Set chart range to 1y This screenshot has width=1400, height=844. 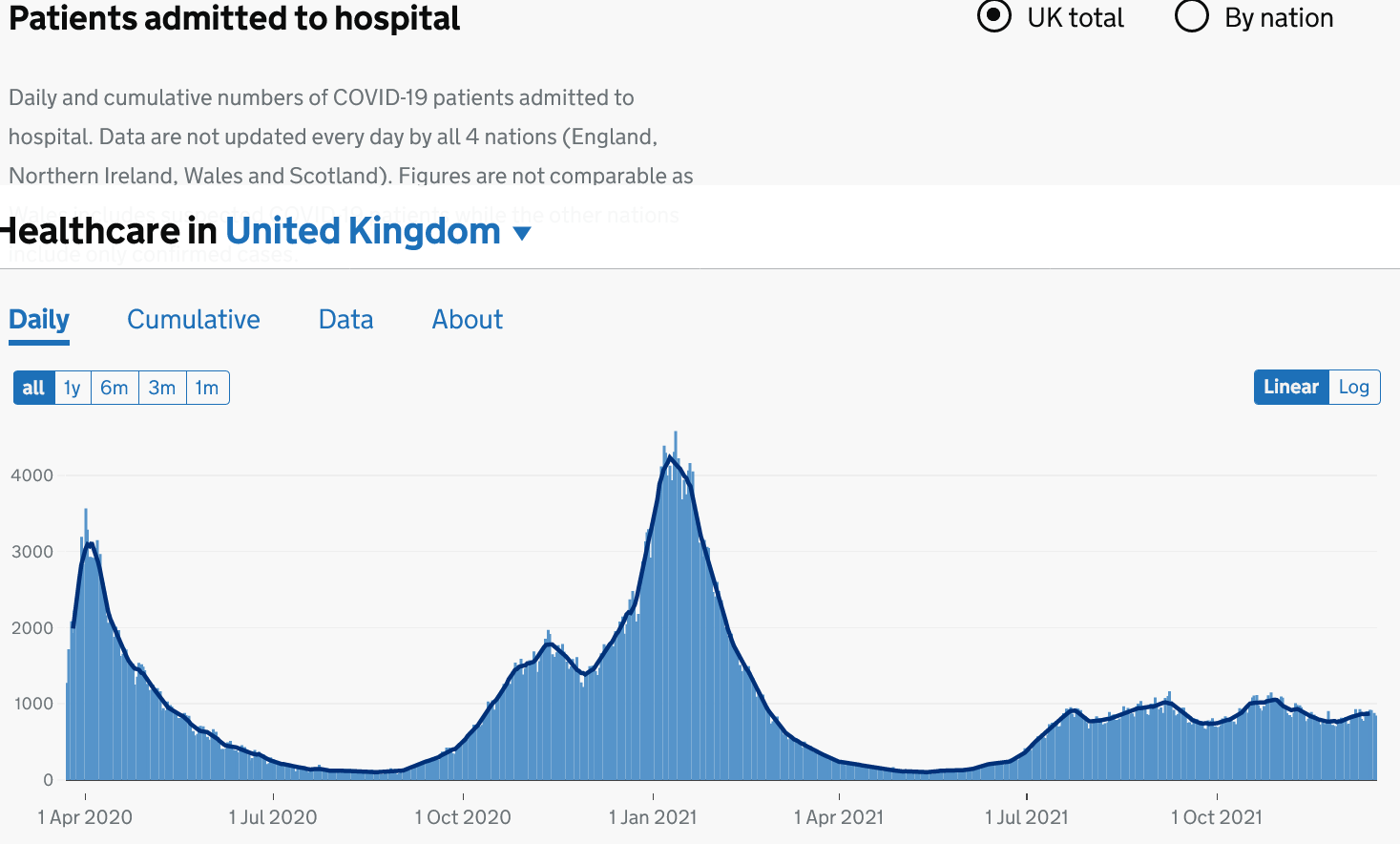point(73,388)
